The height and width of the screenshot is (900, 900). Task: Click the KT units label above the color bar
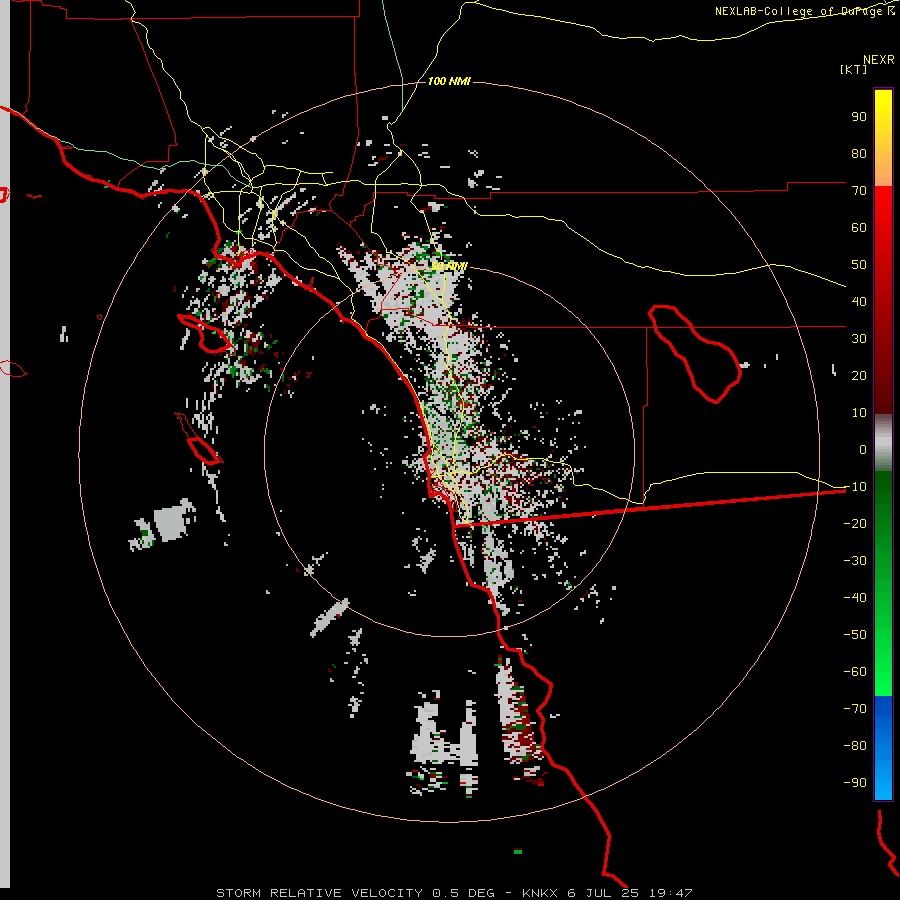pos(854,69)
